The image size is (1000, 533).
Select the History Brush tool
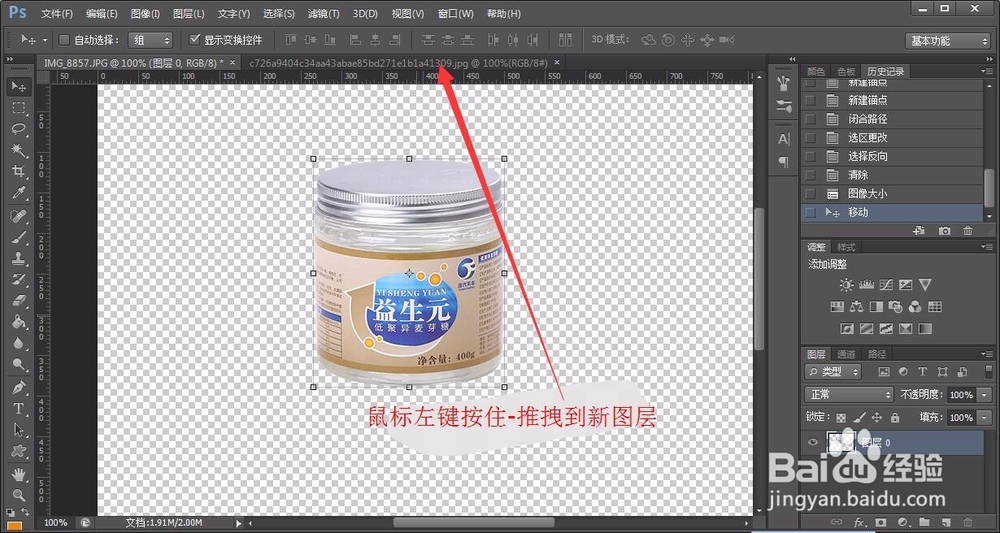pos(18,279)
